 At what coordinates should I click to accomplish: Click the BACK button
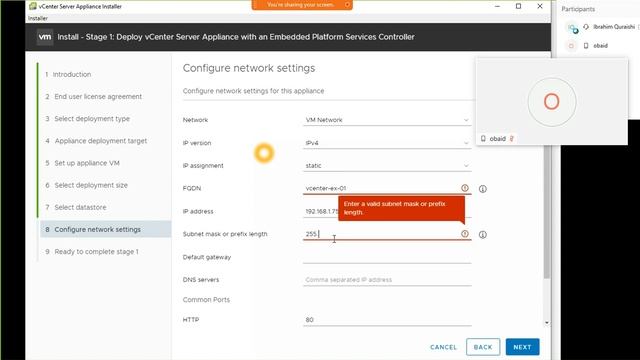[483, 347]
